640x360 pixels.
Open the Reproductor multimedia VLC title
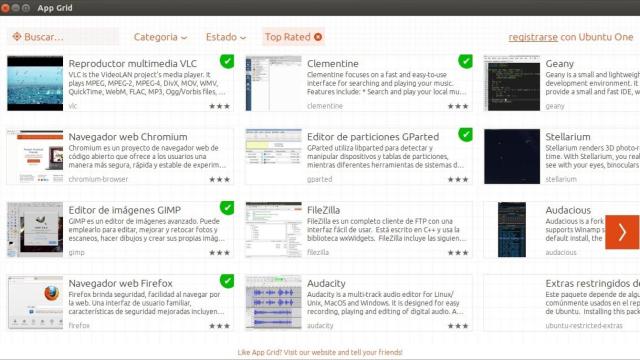133,64
